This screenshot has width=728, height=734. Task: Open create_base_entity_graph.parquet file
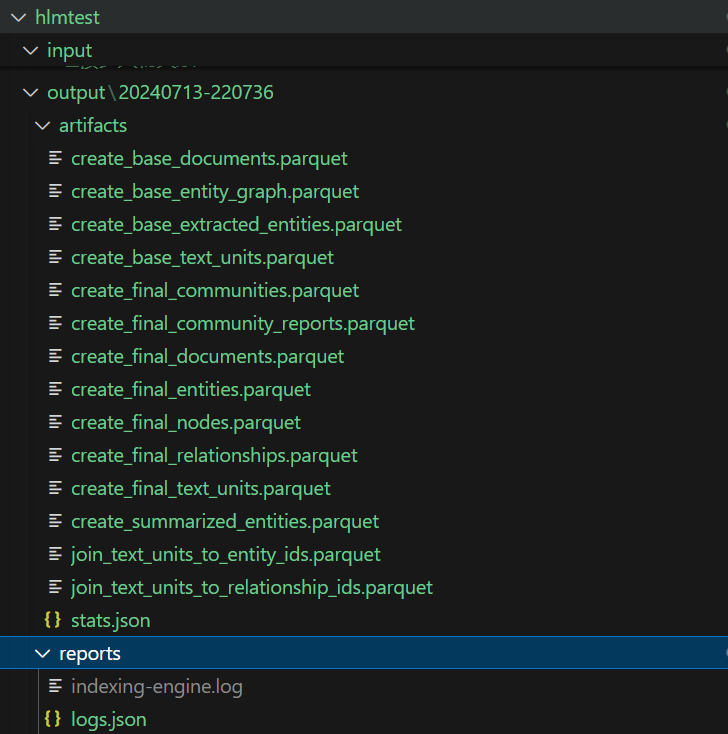(214, 192)
